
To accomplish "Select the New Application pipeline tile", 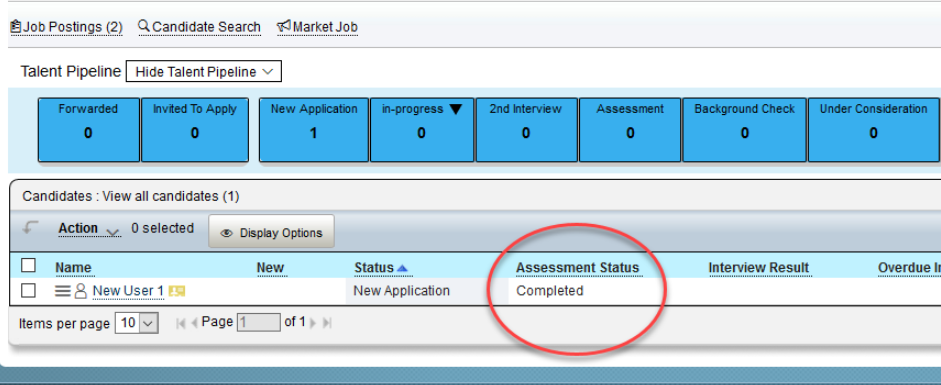I will pyautogui.click(x=314, y=130).
